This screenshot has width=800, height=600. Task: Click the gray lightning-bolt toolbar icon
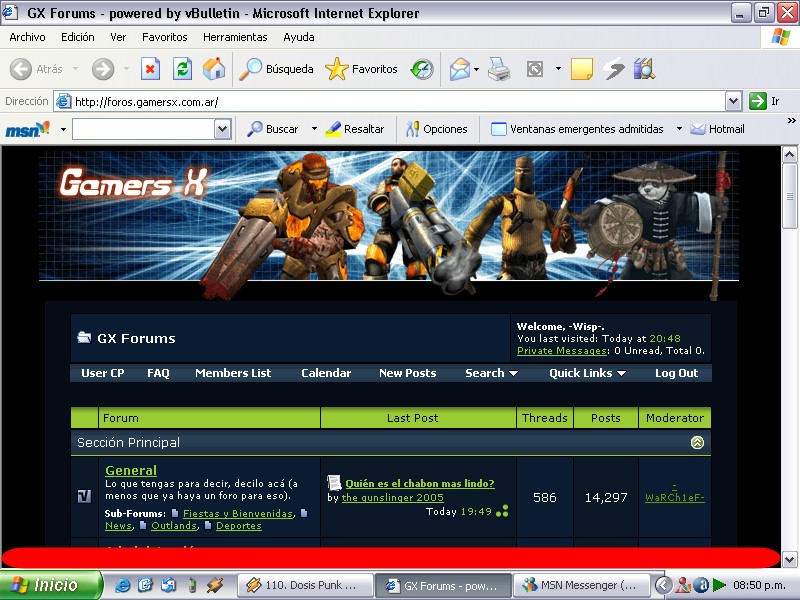coord(613,69)
